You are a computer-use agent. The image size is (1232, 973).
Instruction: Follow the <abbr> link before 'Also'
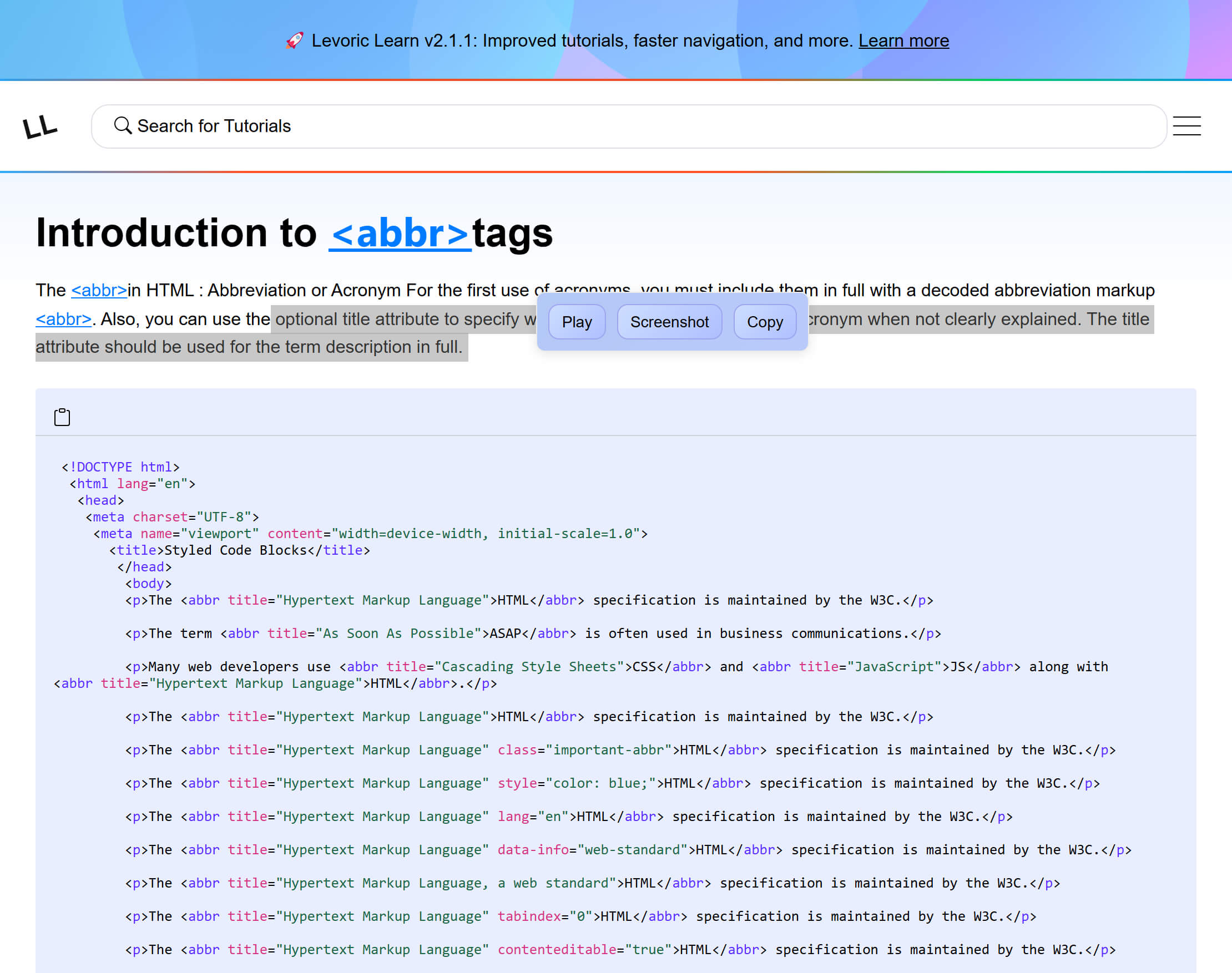64,319
